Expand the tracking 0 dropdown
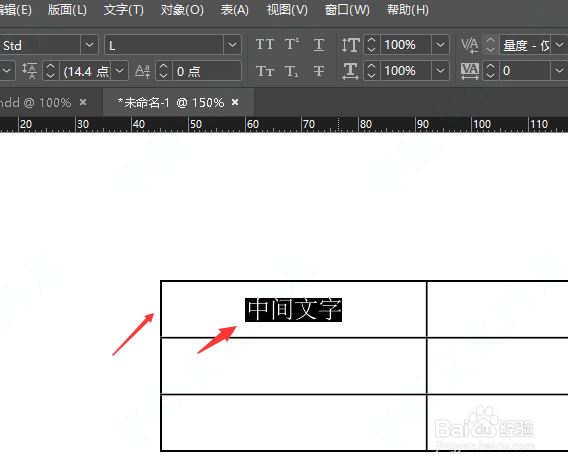 pyautogui.click(x=559, y=71)
